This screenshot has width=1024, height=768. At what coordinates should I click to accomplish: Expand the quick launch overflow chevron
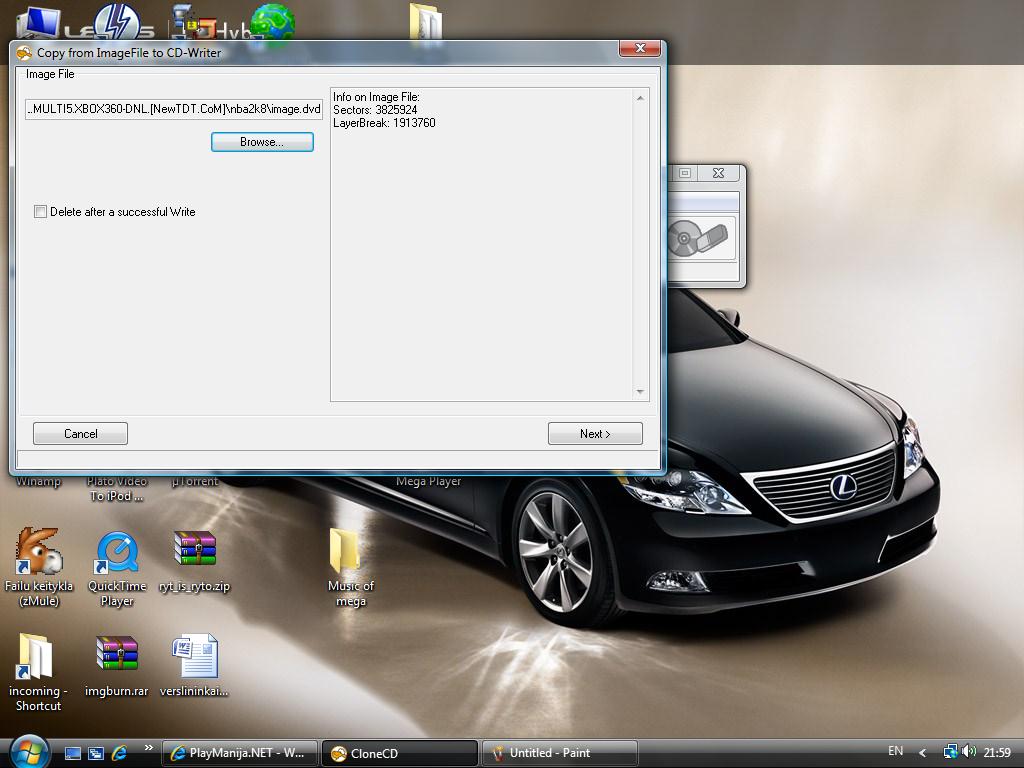pos(148,748)
